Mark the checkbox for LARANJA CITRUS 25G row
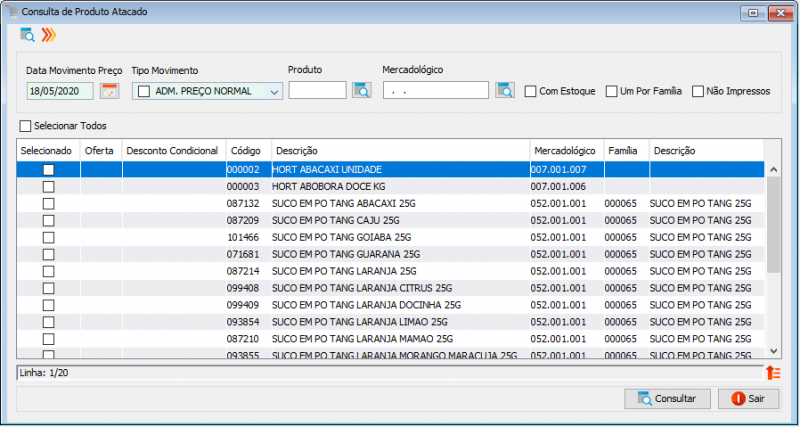This screenshot has height=427, width=800. pos(48,288)
